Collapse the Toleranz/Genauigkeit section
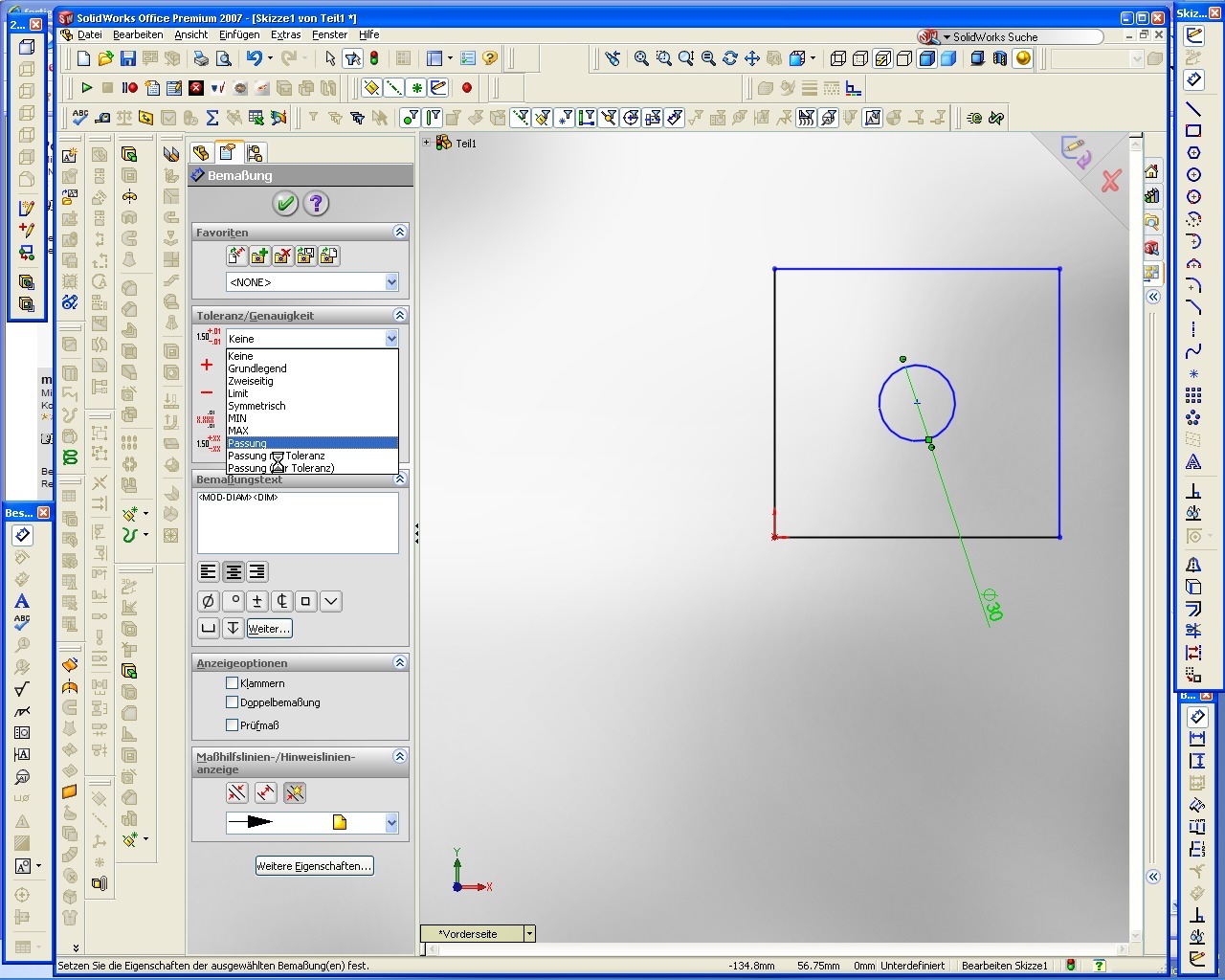1225x980 pixels. (x=400, y=315)
